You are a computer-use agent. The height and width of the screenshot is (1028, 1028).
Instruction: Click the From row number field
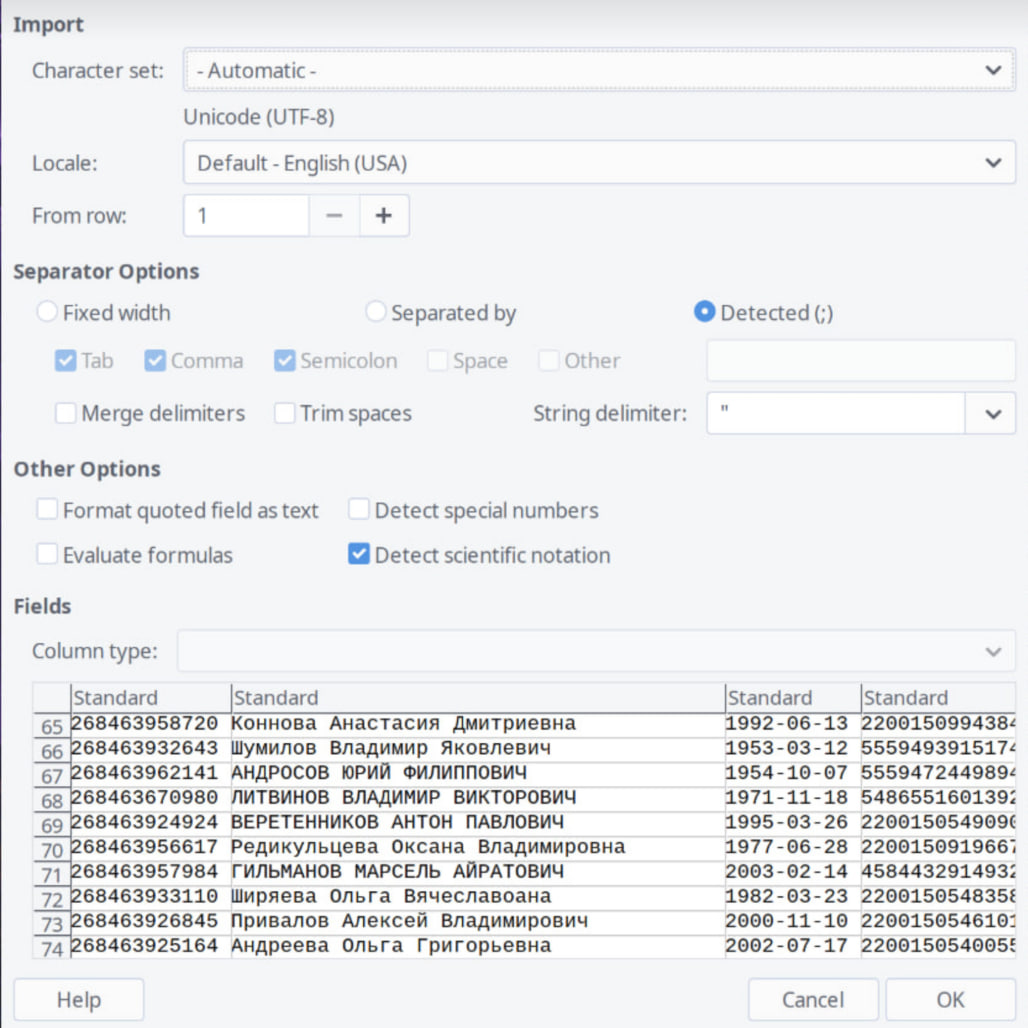click(x=246, y=215)
